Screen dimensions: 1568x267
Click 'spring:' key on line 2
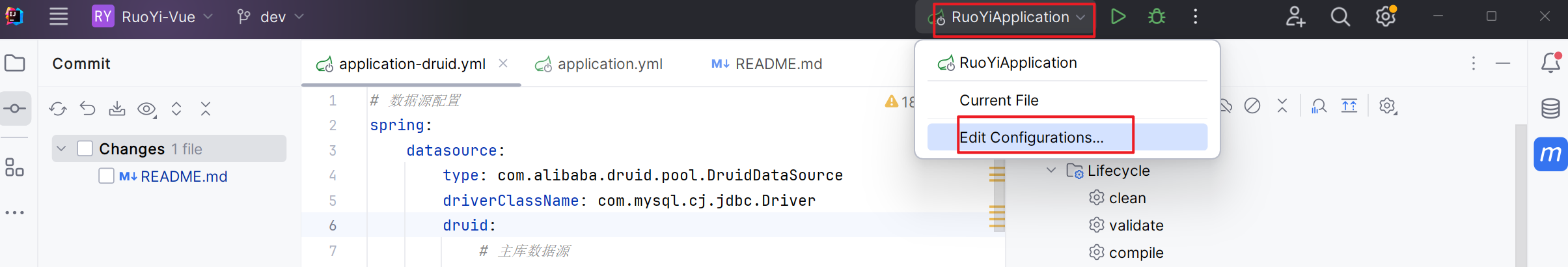(x=401, y=125)
